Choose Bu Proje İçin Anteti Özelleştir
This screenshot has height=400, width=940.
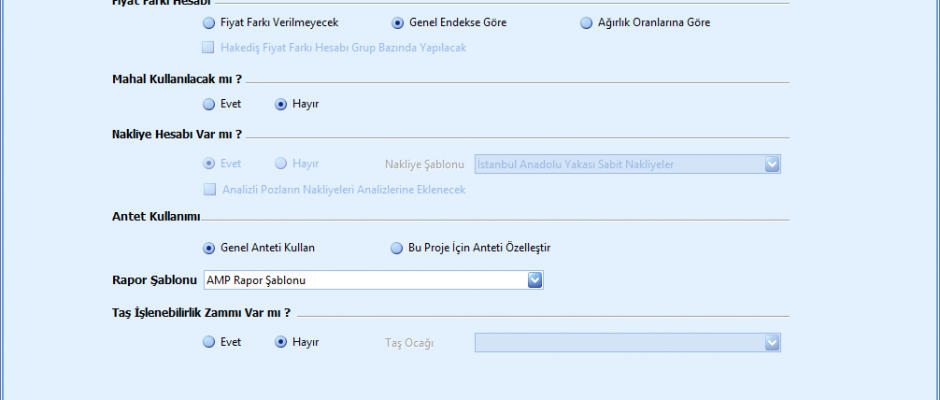coord(397,248)
